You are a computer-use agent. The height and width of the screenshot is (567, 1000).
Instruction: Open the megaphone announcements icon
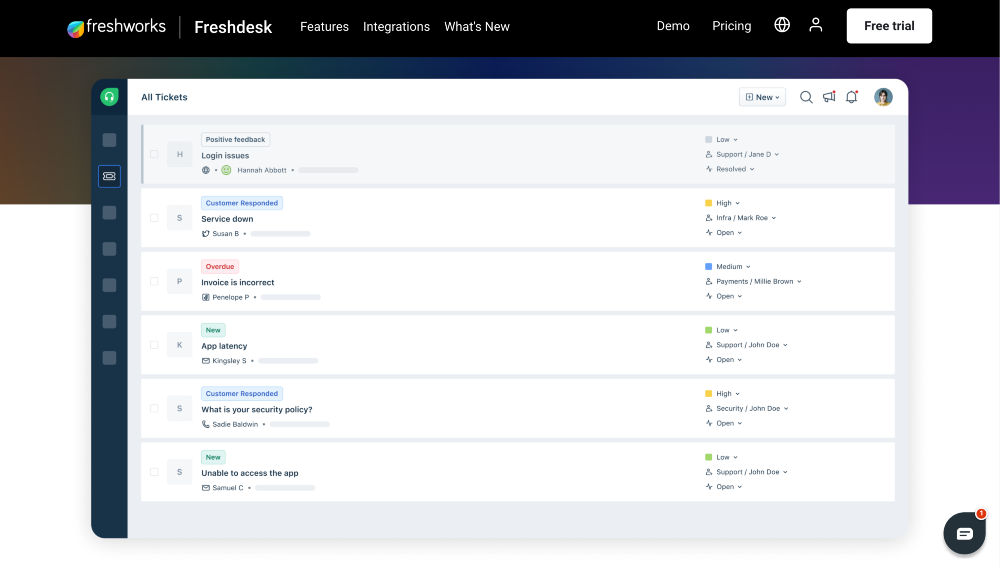click(829, 97)
